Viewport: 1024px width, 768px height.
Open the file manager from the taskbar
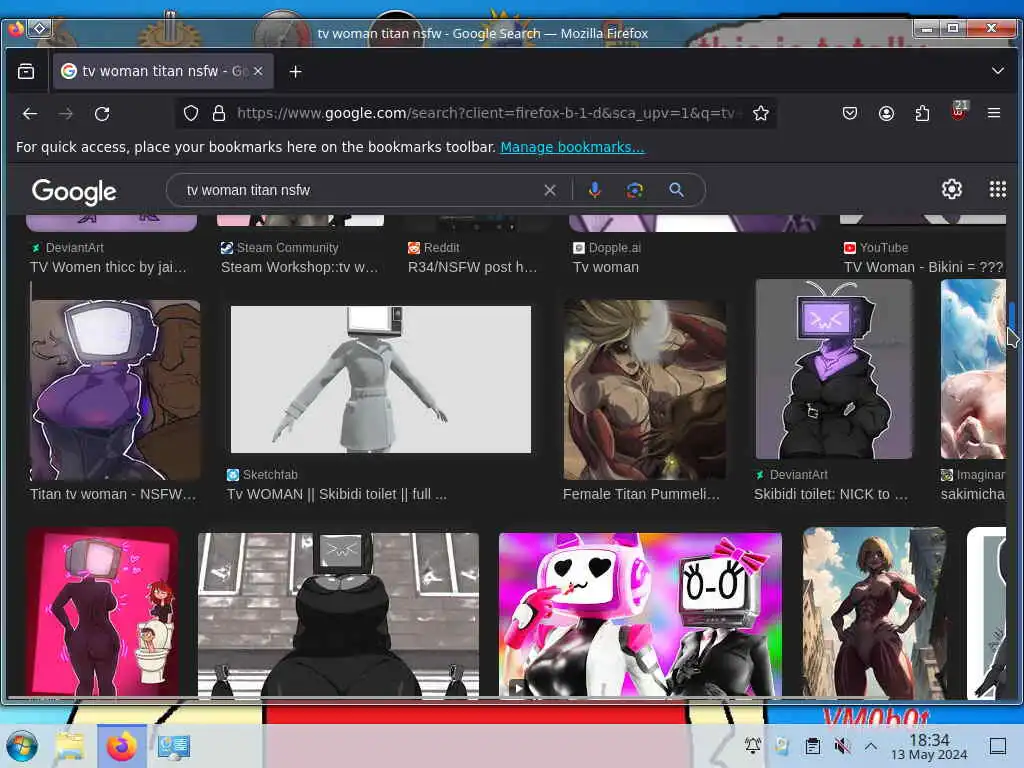click(x=69, y=746)
